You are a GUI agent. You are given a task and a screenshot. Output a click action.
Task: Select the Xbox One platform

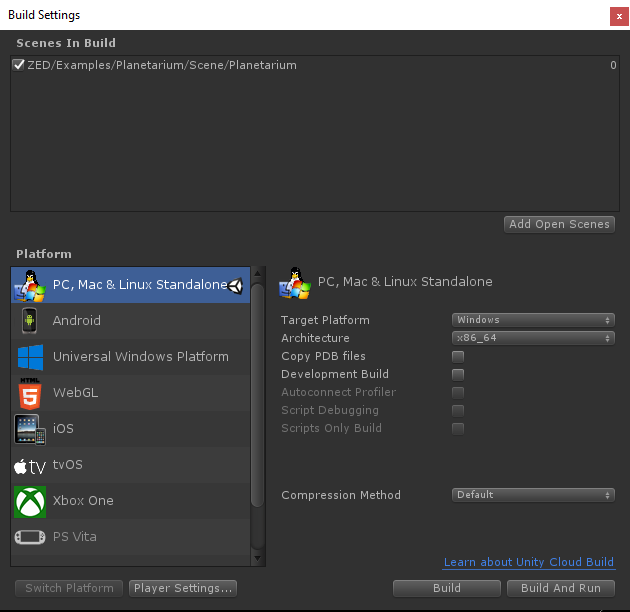pos(131,501)
